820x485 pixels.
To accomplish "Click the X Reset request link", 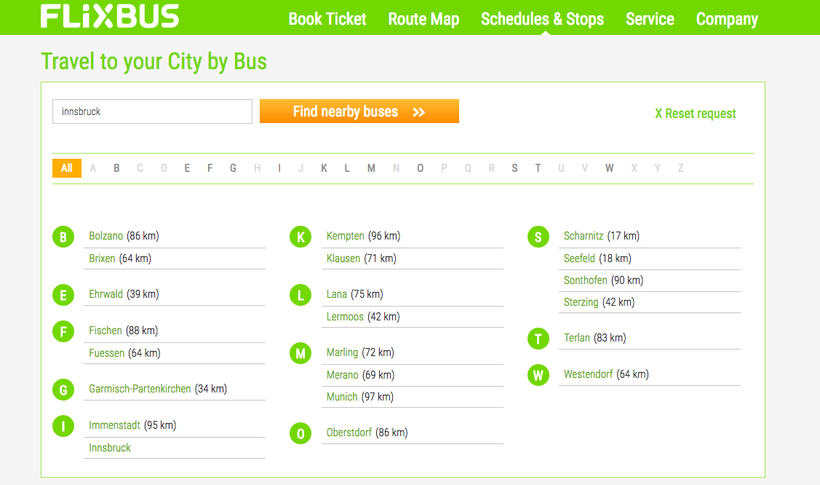I will (x=695, y=114).
